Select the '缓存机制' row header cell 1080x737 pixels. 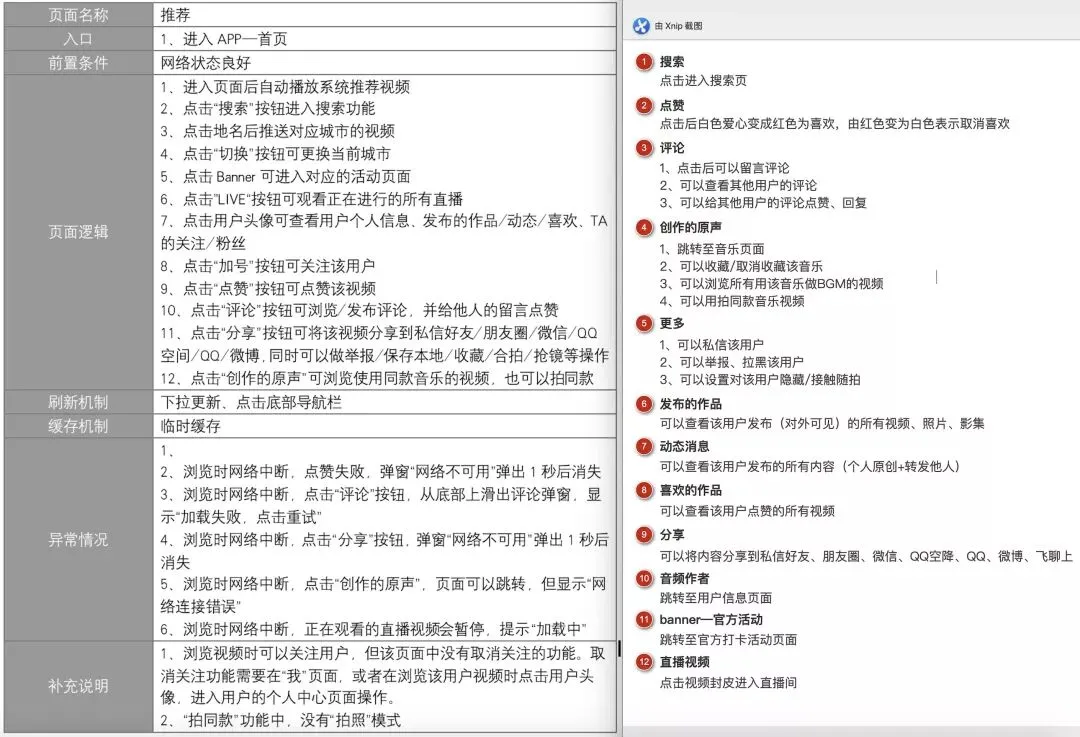(x=79, y=426)
